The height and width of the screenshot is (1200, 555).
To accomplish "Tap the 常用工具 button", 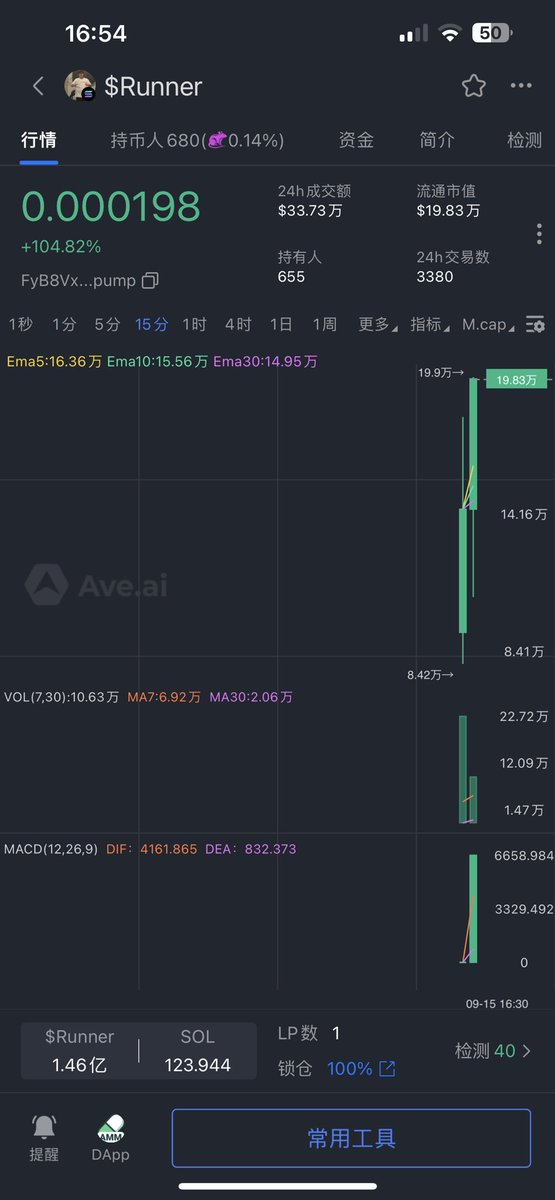I will click(351, 1138).
